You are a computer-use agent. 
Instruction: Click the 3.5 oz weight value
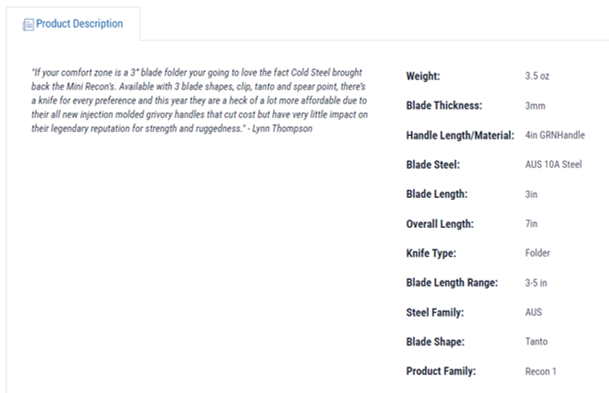tap(537, 76)
